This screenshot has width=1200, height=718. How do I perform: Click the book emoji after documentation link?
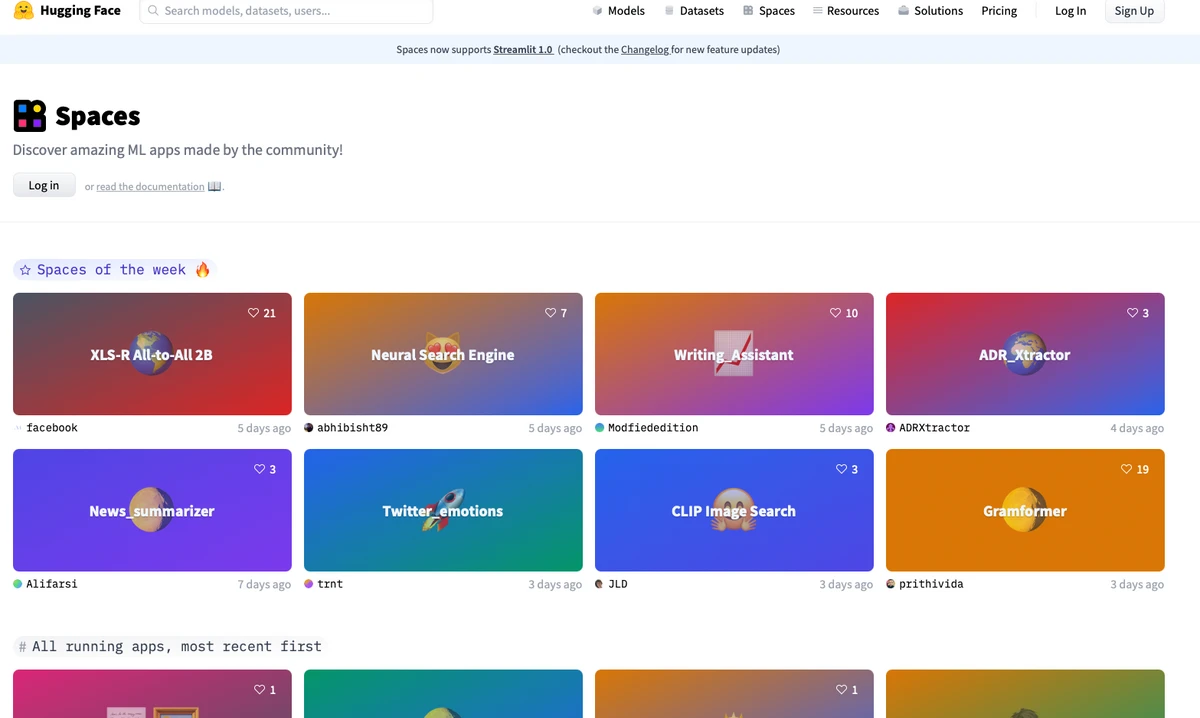coord(214,186)
